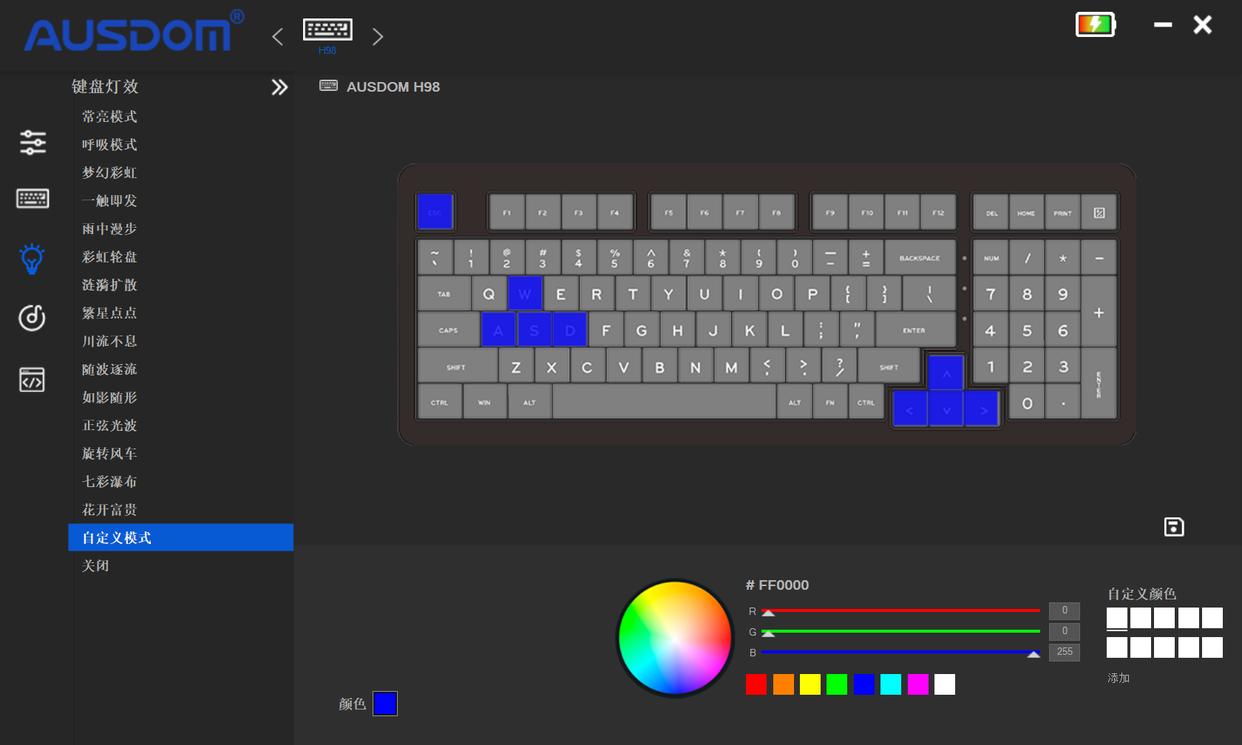Select the down arrow key on keyboard
Viewport: 1242px width, 745px height.
pos(945,408)
